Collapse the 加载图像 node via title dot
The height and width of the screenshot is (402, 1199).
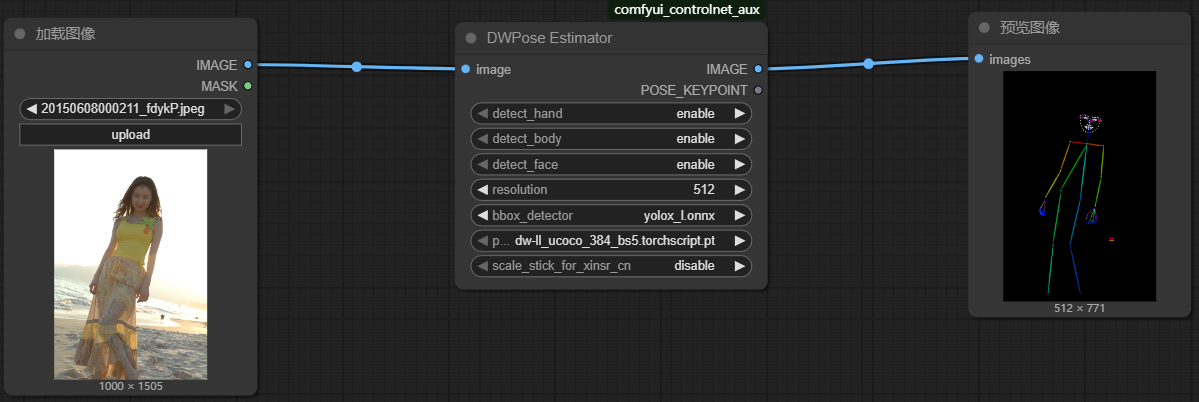[20, 34]
